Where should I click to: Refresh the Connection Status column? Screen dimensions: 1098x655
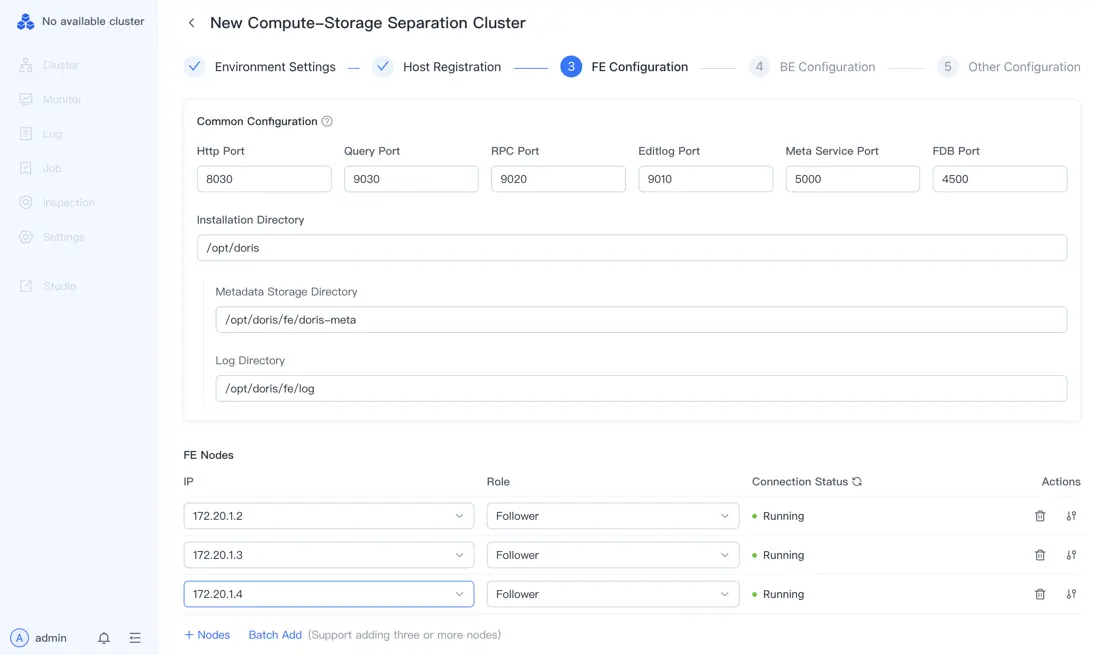point(857,482)
